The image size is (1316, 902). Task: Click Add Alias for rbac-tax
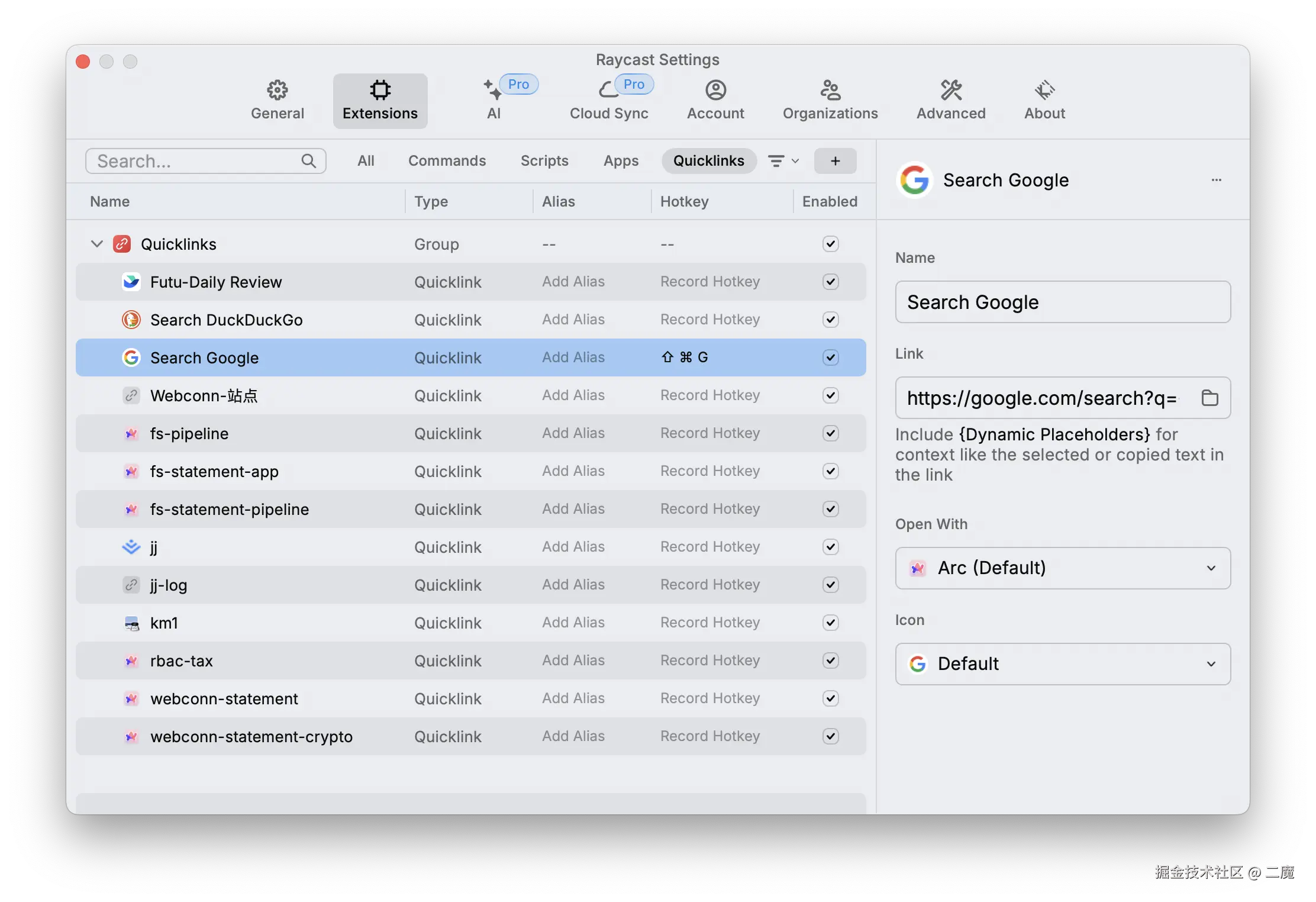coord(573,661)
